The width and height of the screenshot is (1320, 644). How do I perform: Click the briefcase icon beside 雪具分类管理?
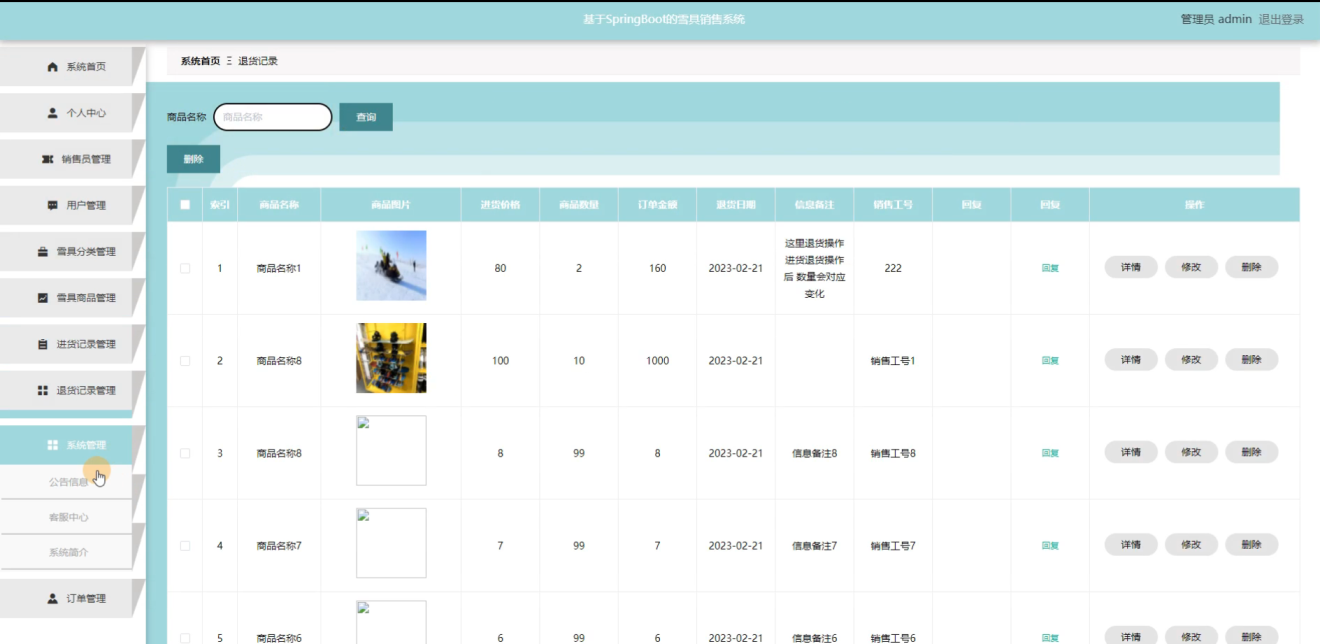tap(42, 251)
